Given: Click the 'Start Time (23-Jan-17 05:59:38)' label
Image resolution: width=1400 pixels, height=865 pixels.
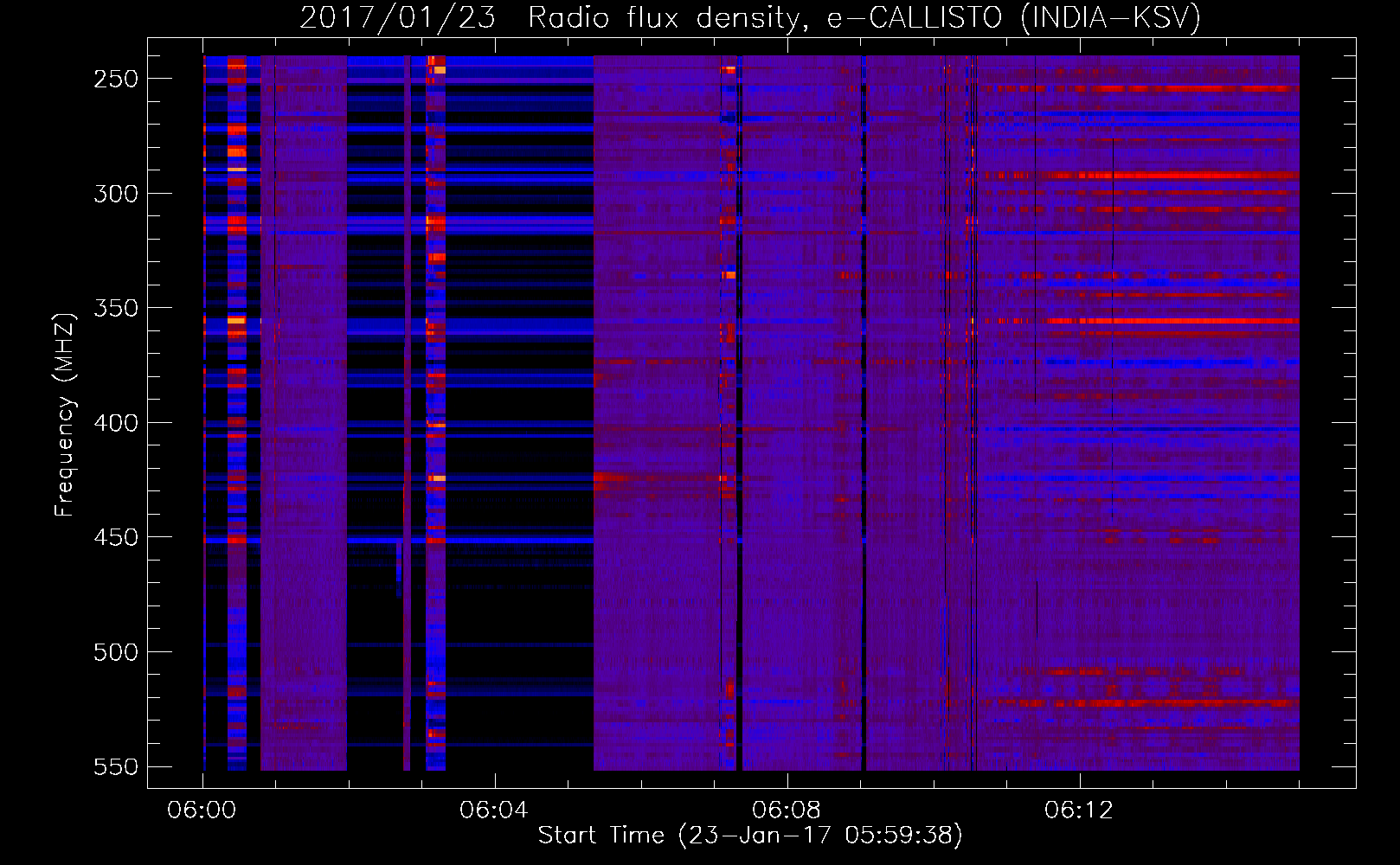Looking at the screenshot, I should (x=750, y=836).
